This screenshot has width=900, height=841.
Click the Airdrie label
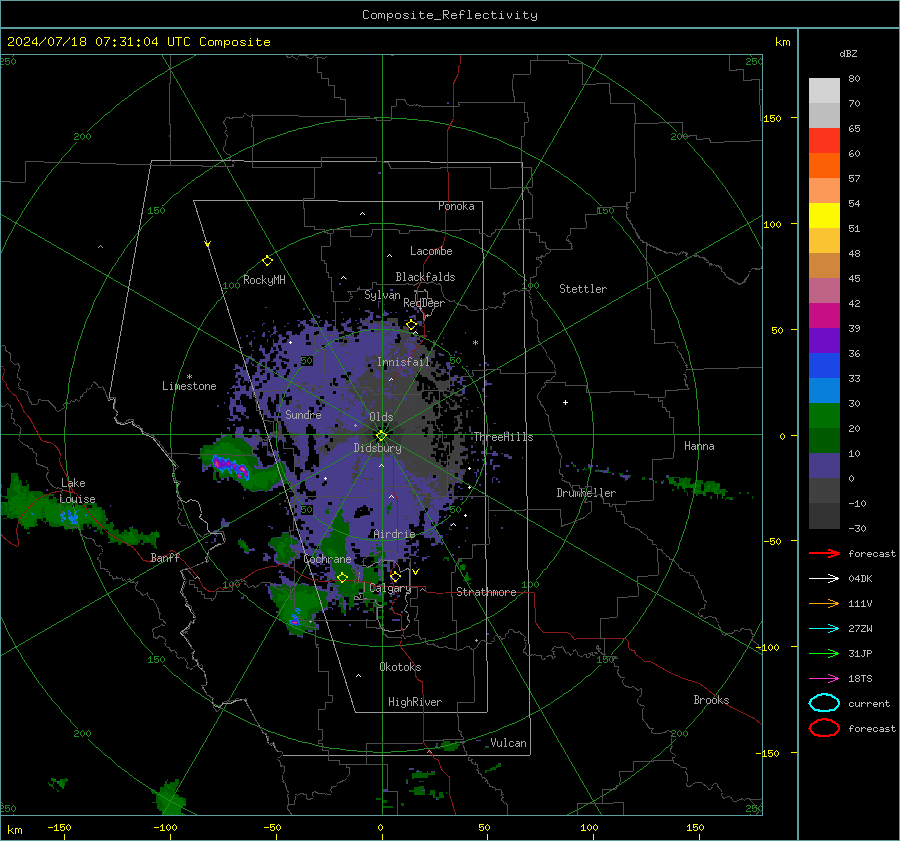click(x=394, y=534)
